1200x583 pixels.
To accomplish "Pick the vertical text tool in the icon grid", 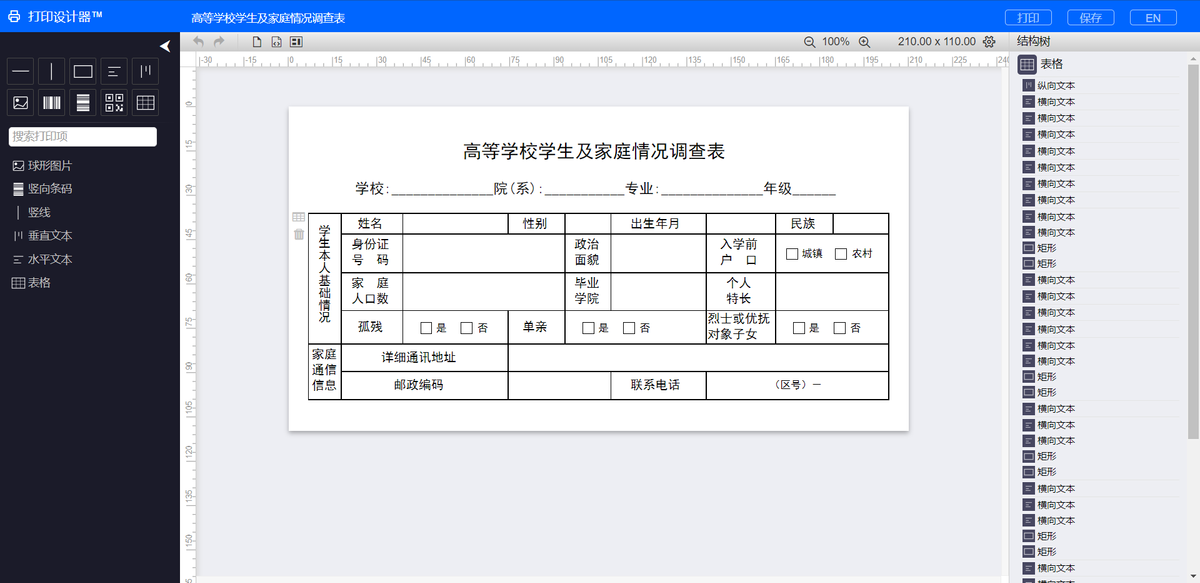I will click(x=145, y=71).
